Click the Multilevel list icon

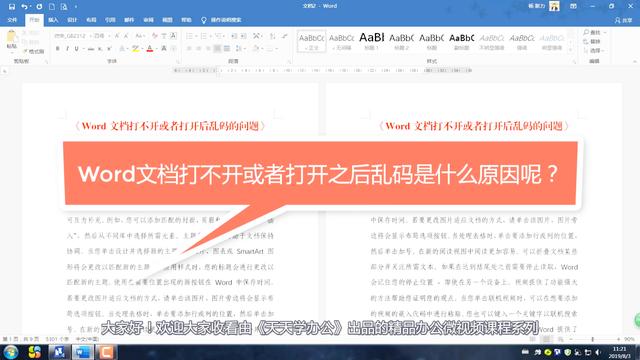pyautogui.click(x=219, y=36)
